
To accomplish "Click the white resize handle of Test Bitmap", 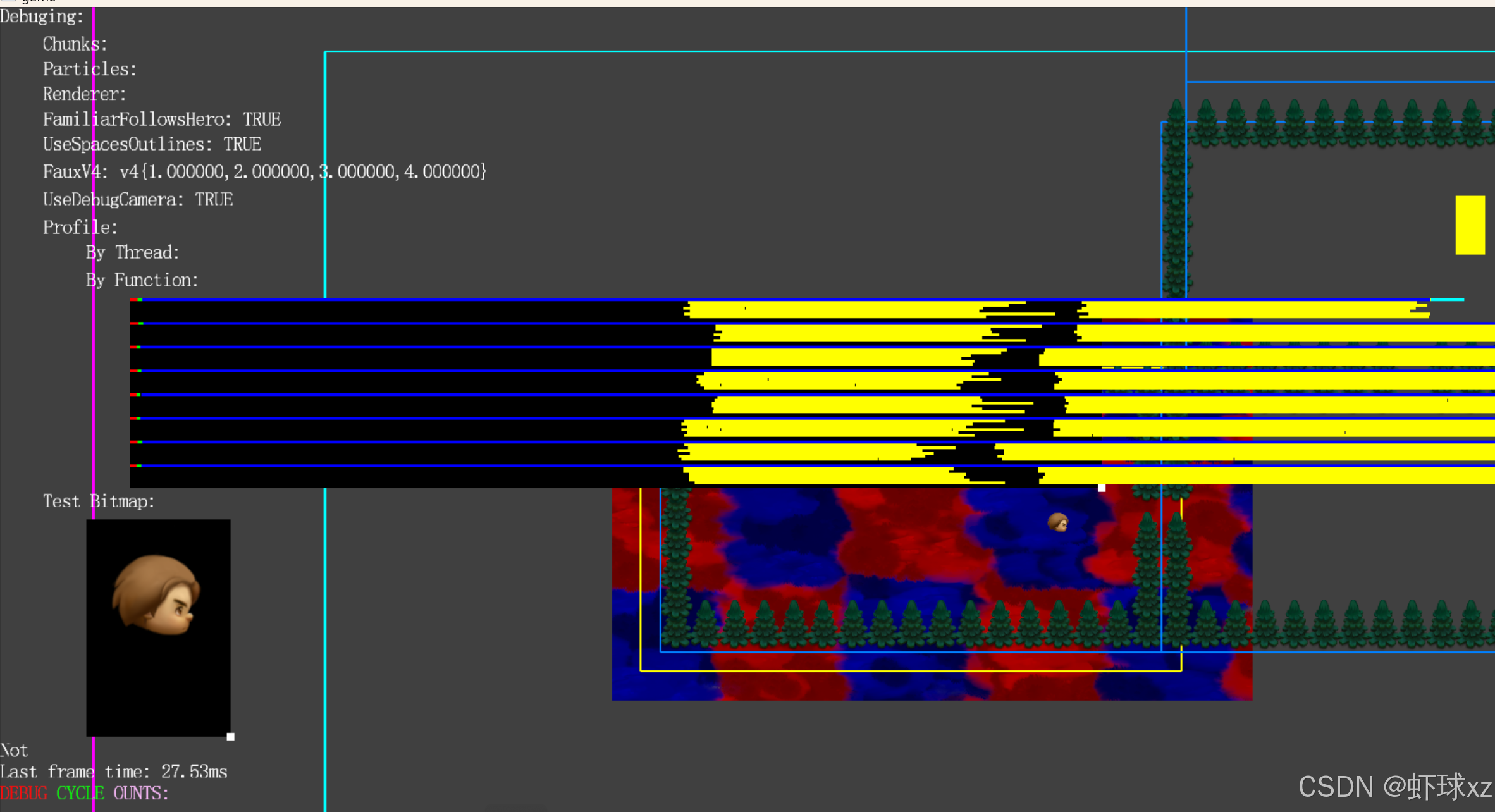I will [231, 737].
